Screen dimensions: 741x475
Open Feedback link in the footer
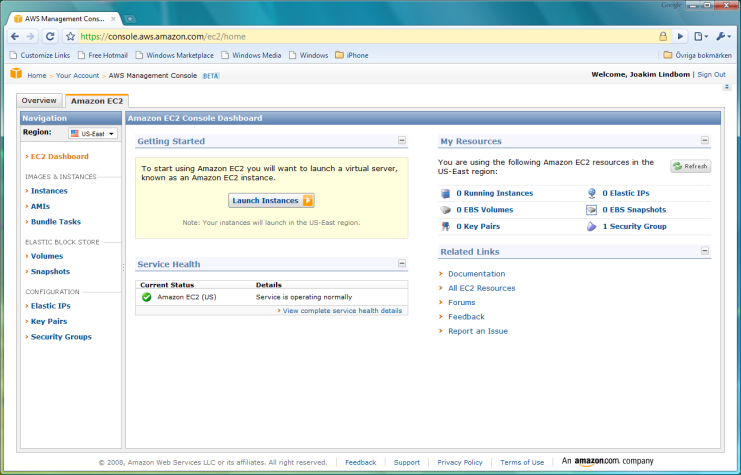point(361,462)
